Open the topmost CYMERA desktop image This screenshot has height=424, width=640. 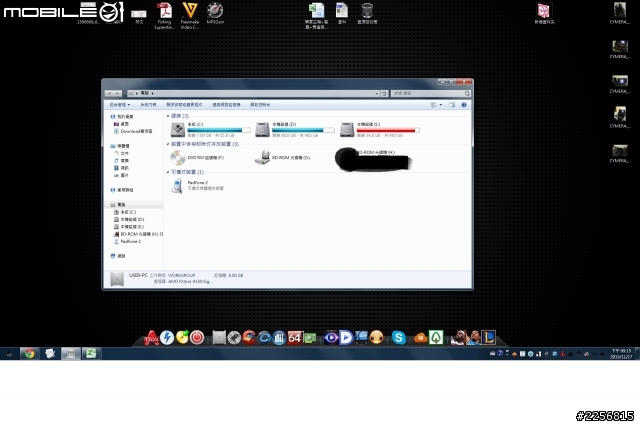coord(620,13)
